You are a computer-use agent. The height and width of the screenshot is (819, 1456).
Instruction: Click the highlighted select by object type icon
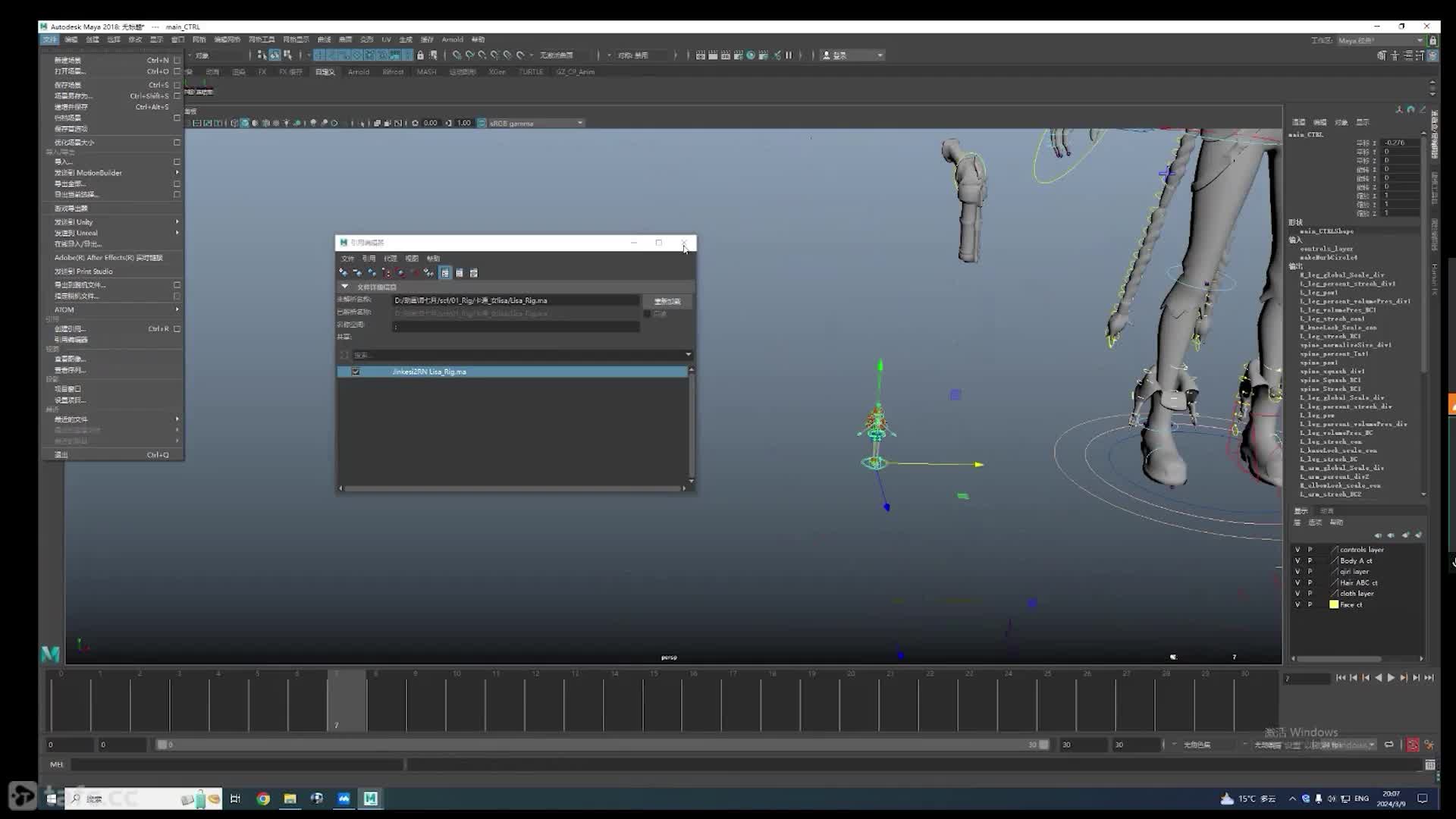tap(275, 55)
